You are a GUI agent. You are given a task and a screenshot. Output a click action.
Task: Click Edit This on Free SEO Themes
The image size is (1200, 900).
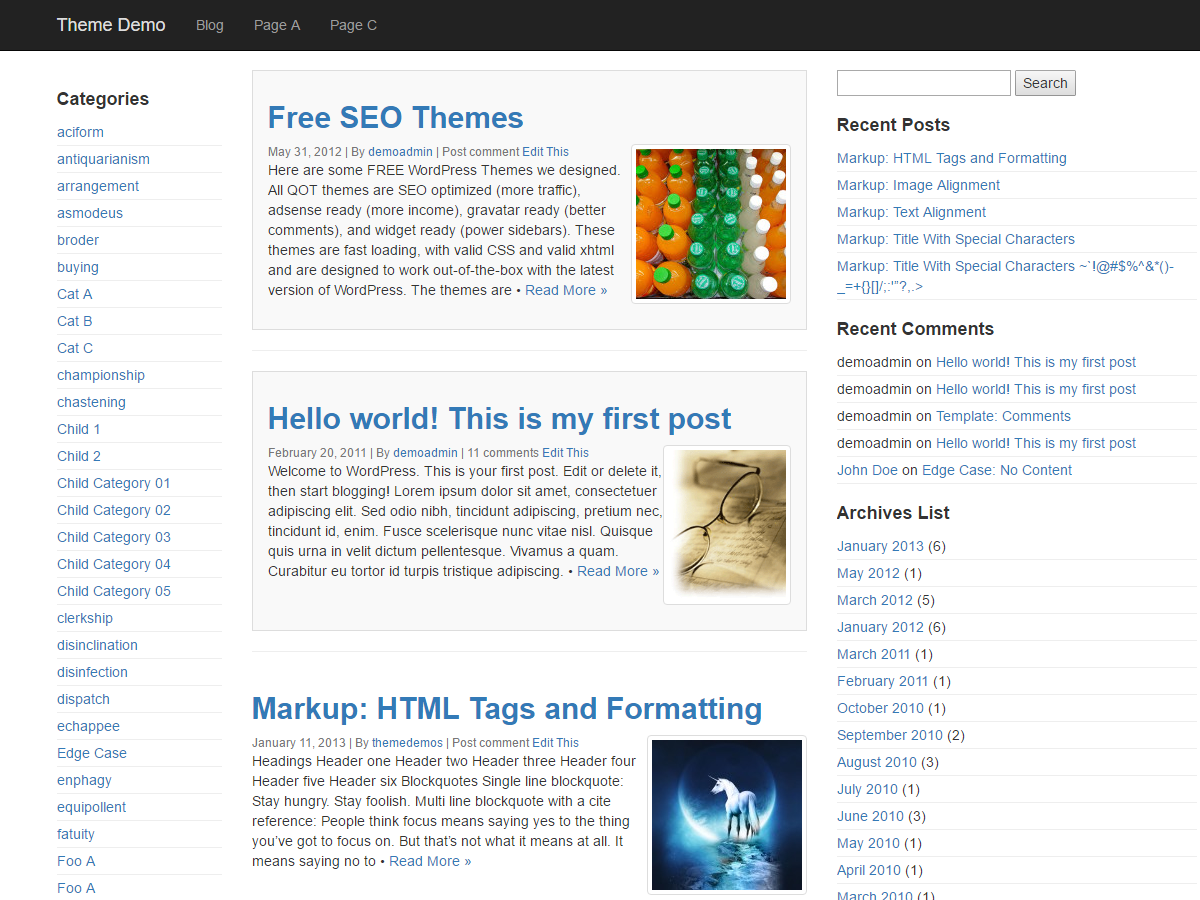pyautogui.click(x=546, y=151)
